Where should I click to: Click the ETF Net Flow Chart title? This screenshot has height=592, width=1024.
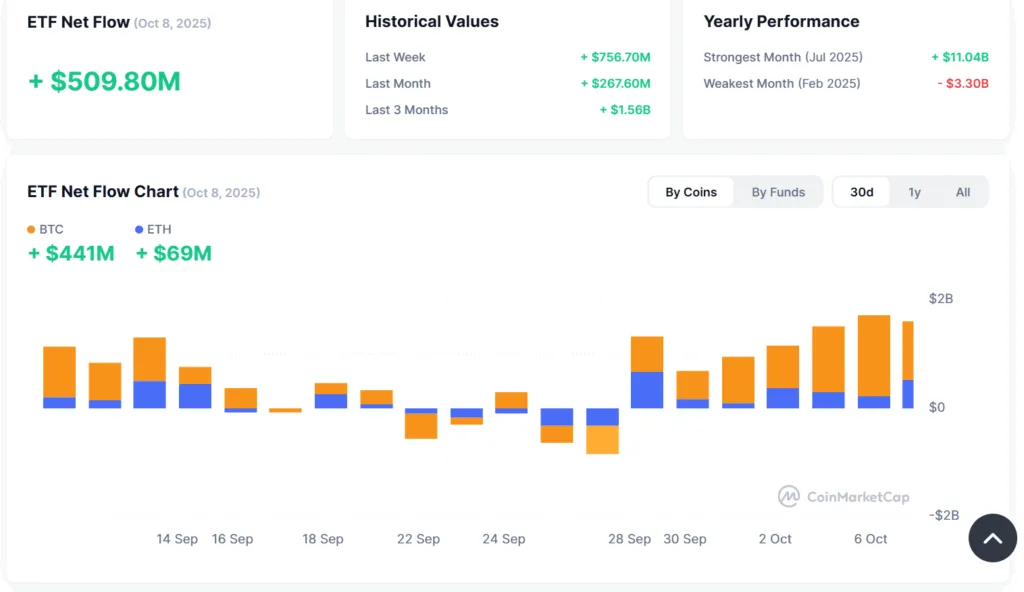(x=103, y=192)
